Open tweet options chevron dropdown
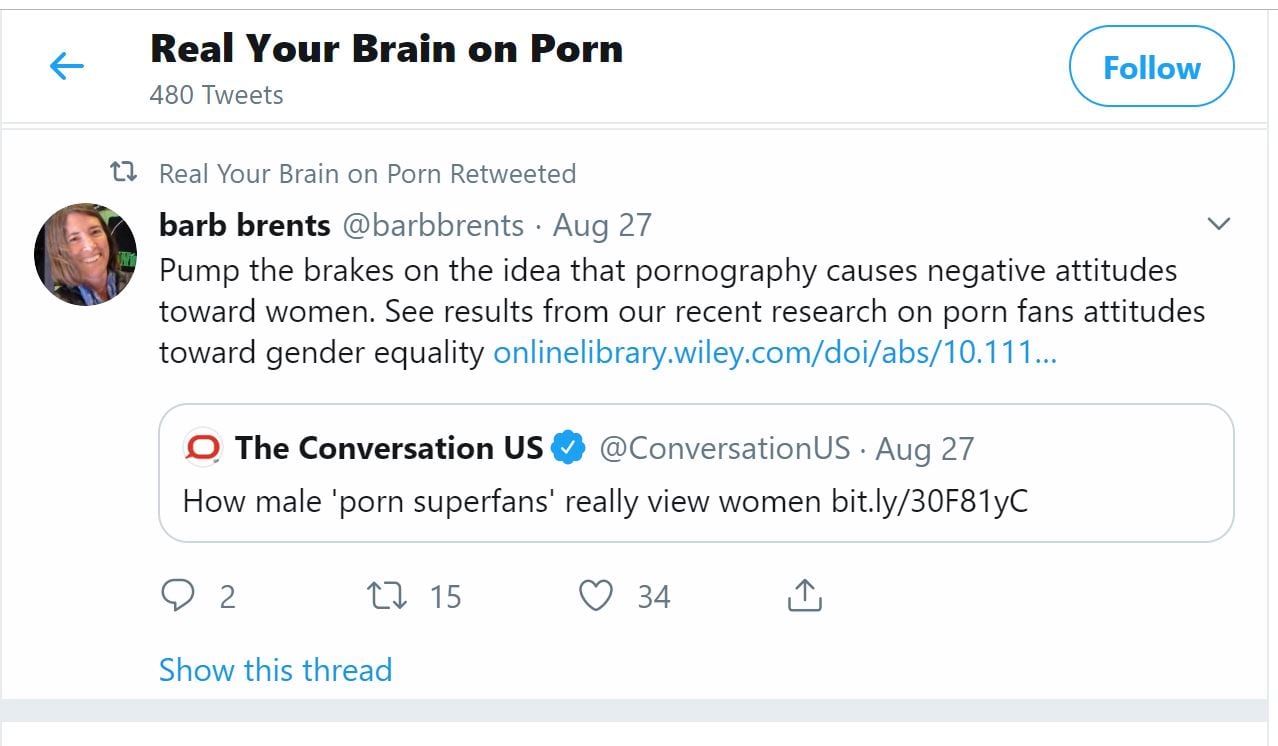1278x746 pixels. point(1218,224)
